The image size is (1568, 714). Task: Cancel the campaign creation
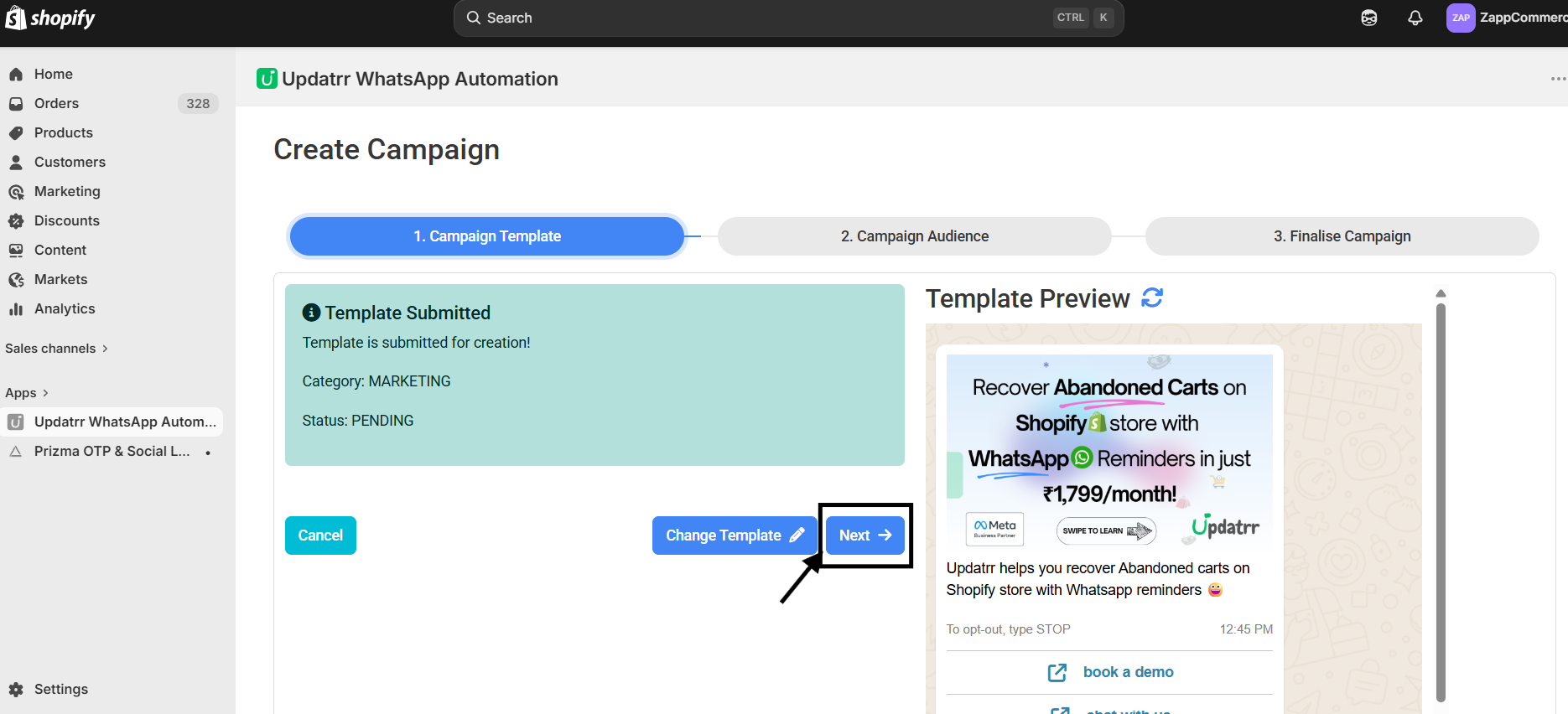[320, 535]
